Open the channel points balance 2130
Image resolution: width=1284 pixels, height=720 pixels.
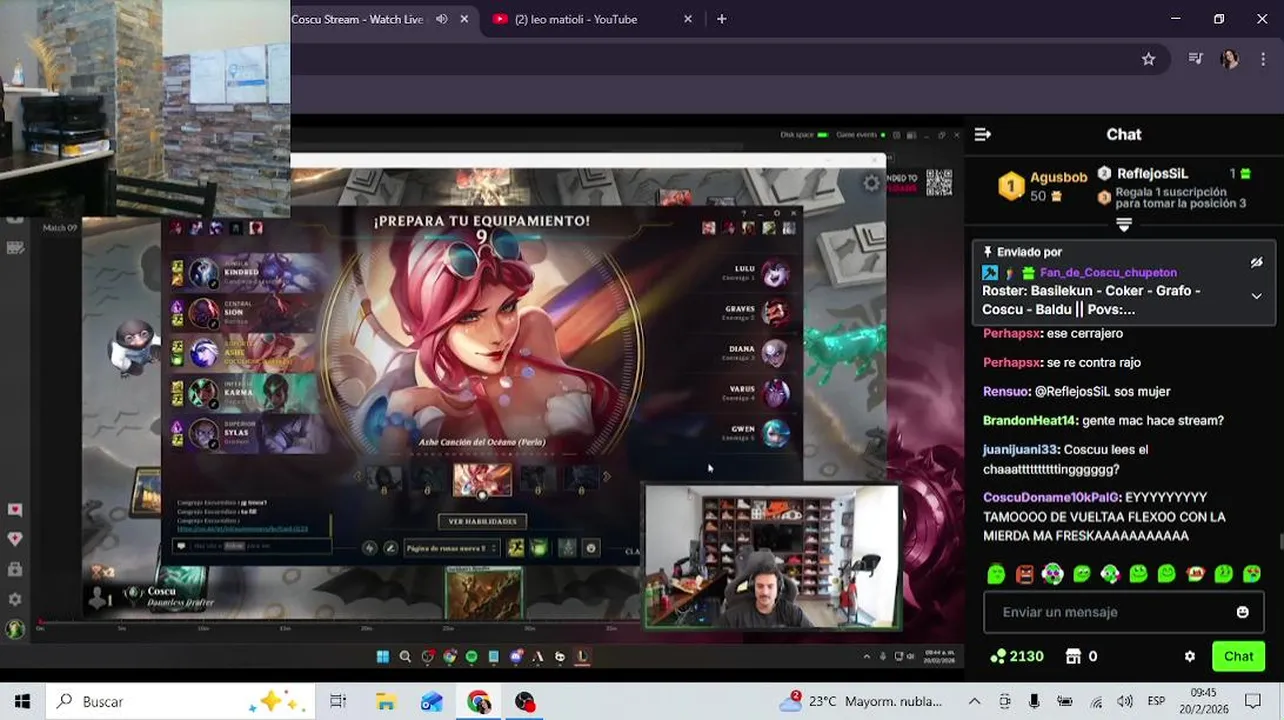coord(1017,656)
